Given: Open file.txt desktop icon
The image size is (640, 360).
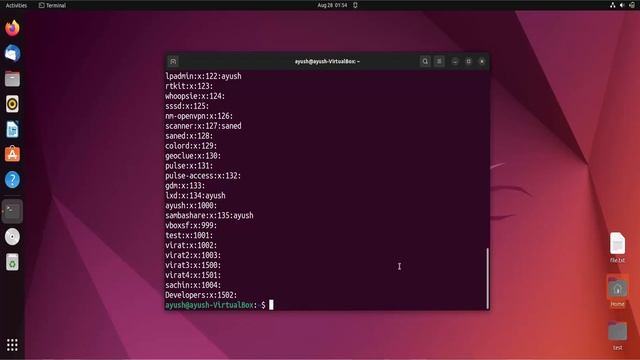Looking at the screenshot, I should (x=618, y=247).
